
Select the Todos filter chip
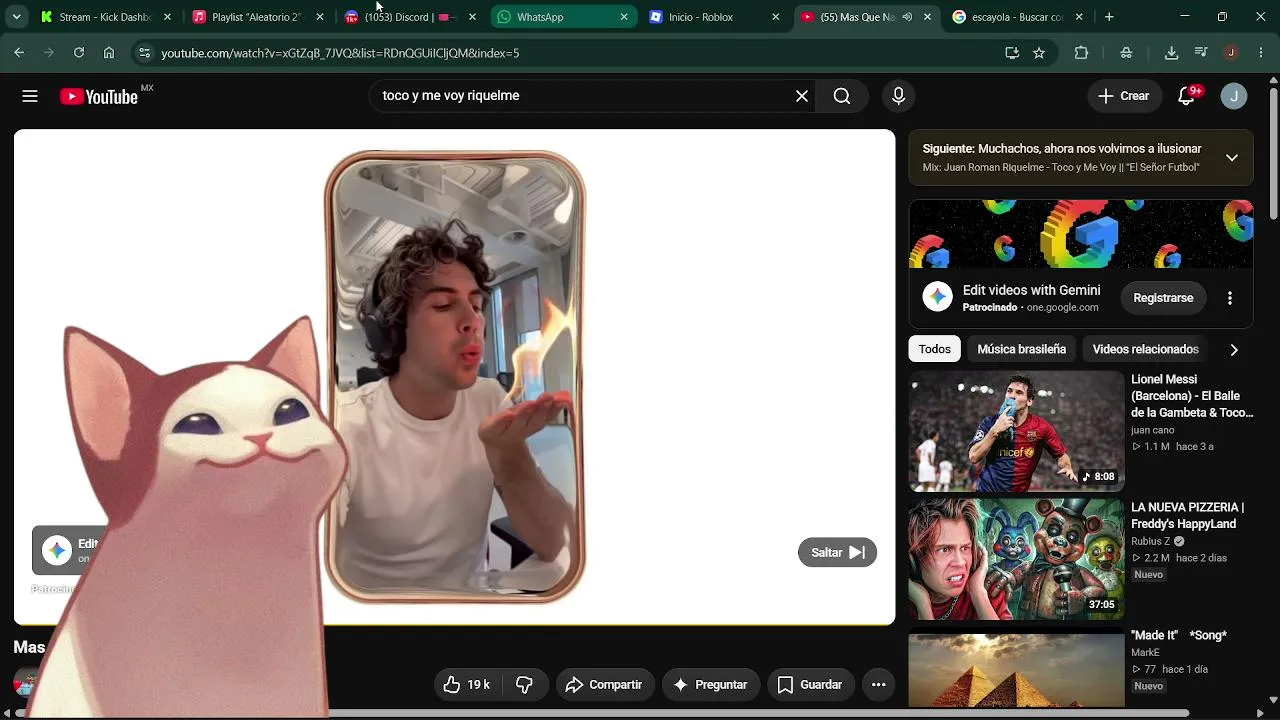(934, 349)
